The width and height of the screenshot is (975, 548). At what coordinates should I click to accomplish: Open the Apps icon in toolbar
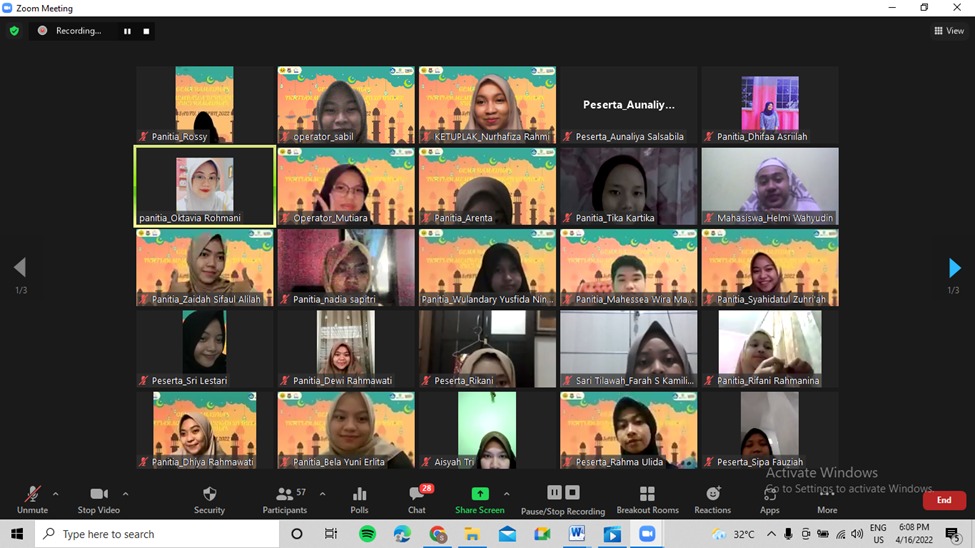point(770,498)
